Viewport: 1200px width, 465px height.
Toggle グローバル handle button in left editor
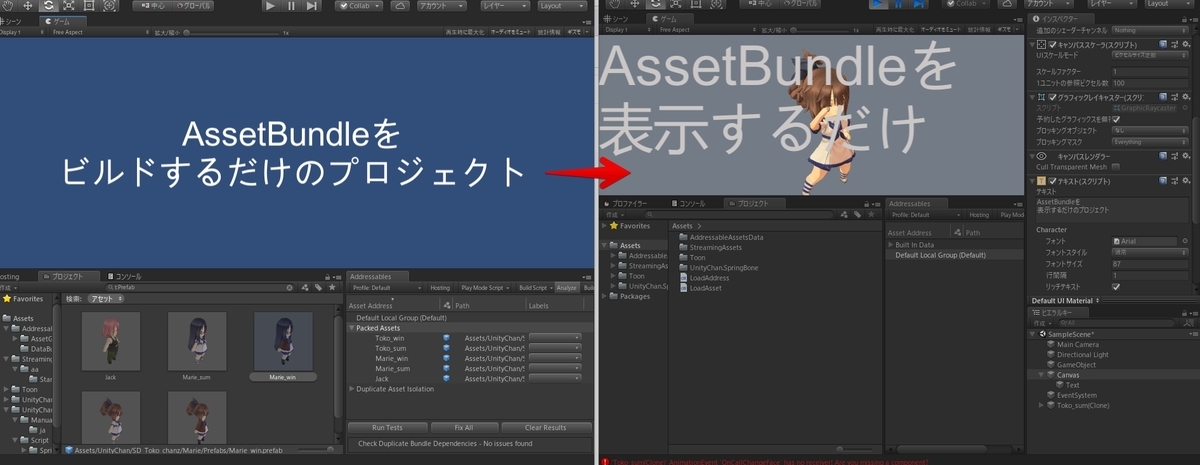coord(195,5)
